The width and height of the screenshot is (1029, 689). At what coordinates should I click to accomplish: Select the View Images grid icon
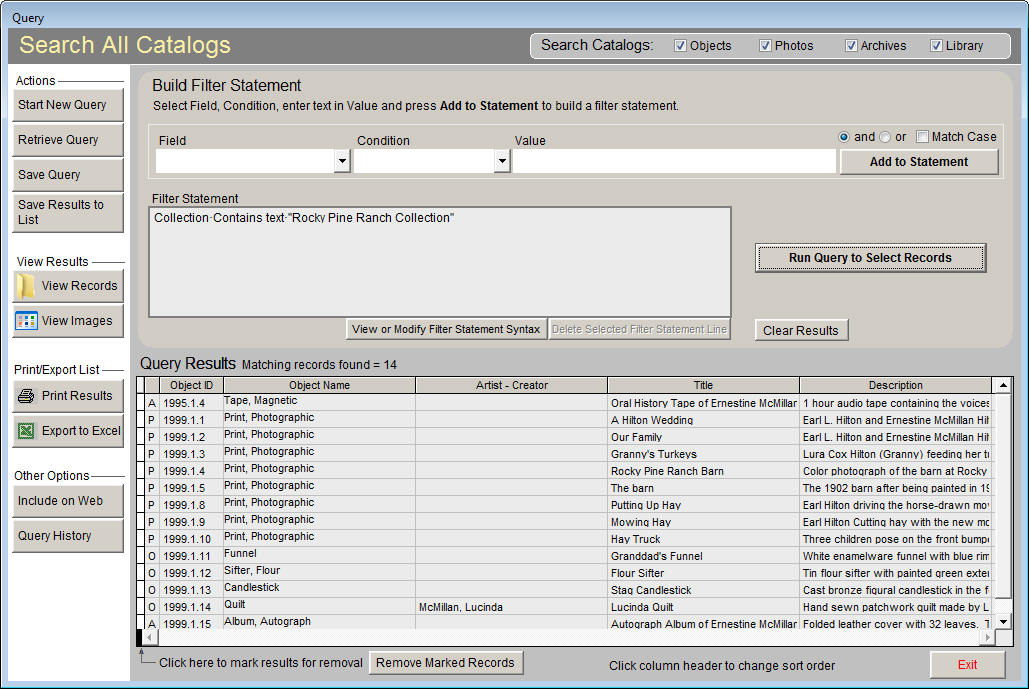point(67,321)
